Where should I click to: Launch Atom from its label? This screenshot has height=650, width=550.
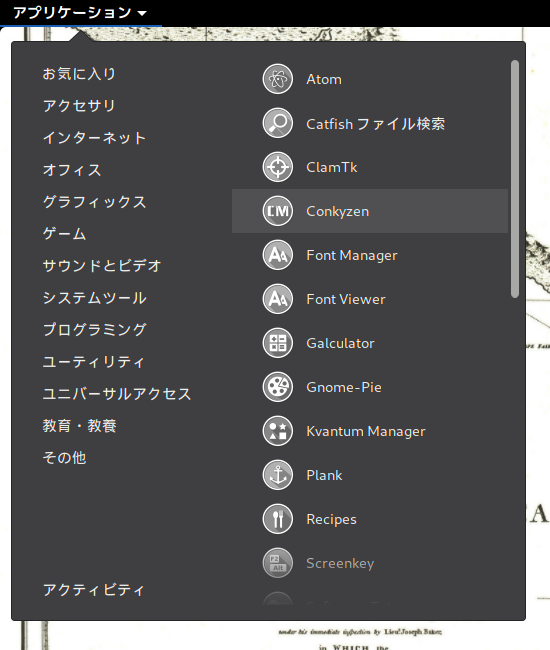tap(324, 79)
